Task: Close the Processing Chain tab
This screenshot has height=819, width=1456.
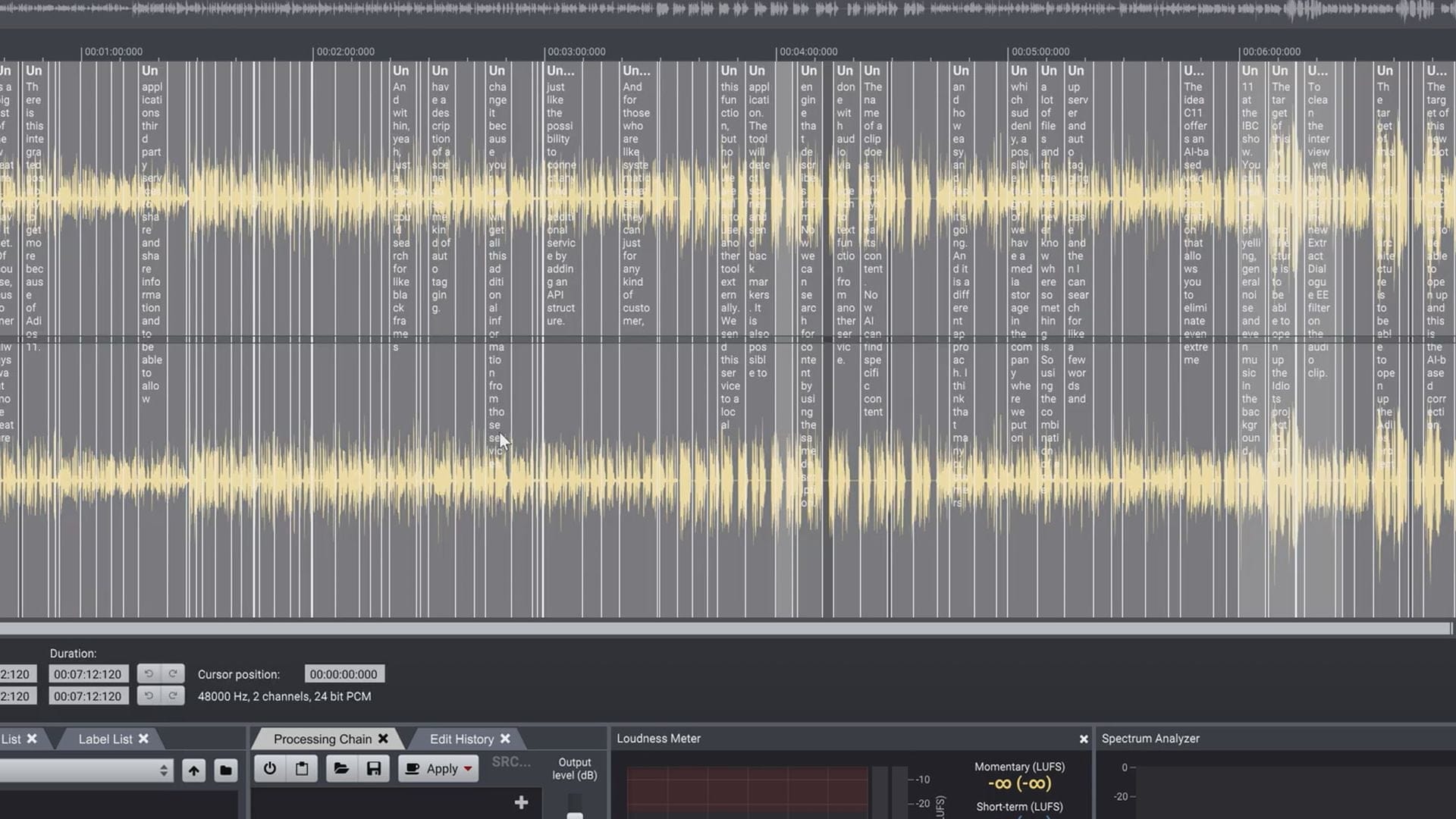Action: [383, 739]
